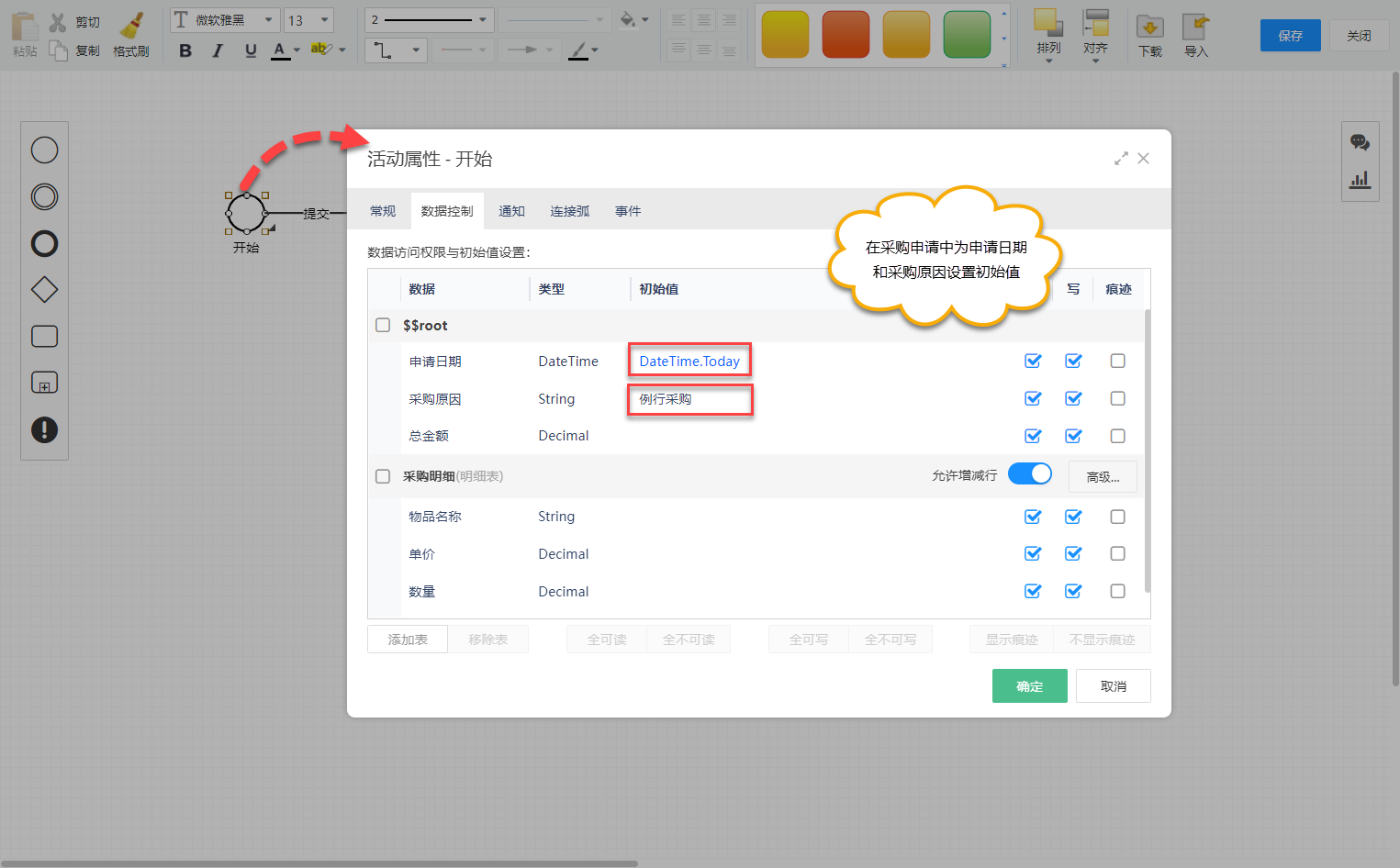
Task: Open the statistics bar chart icon
Action: pos(1360,180)
